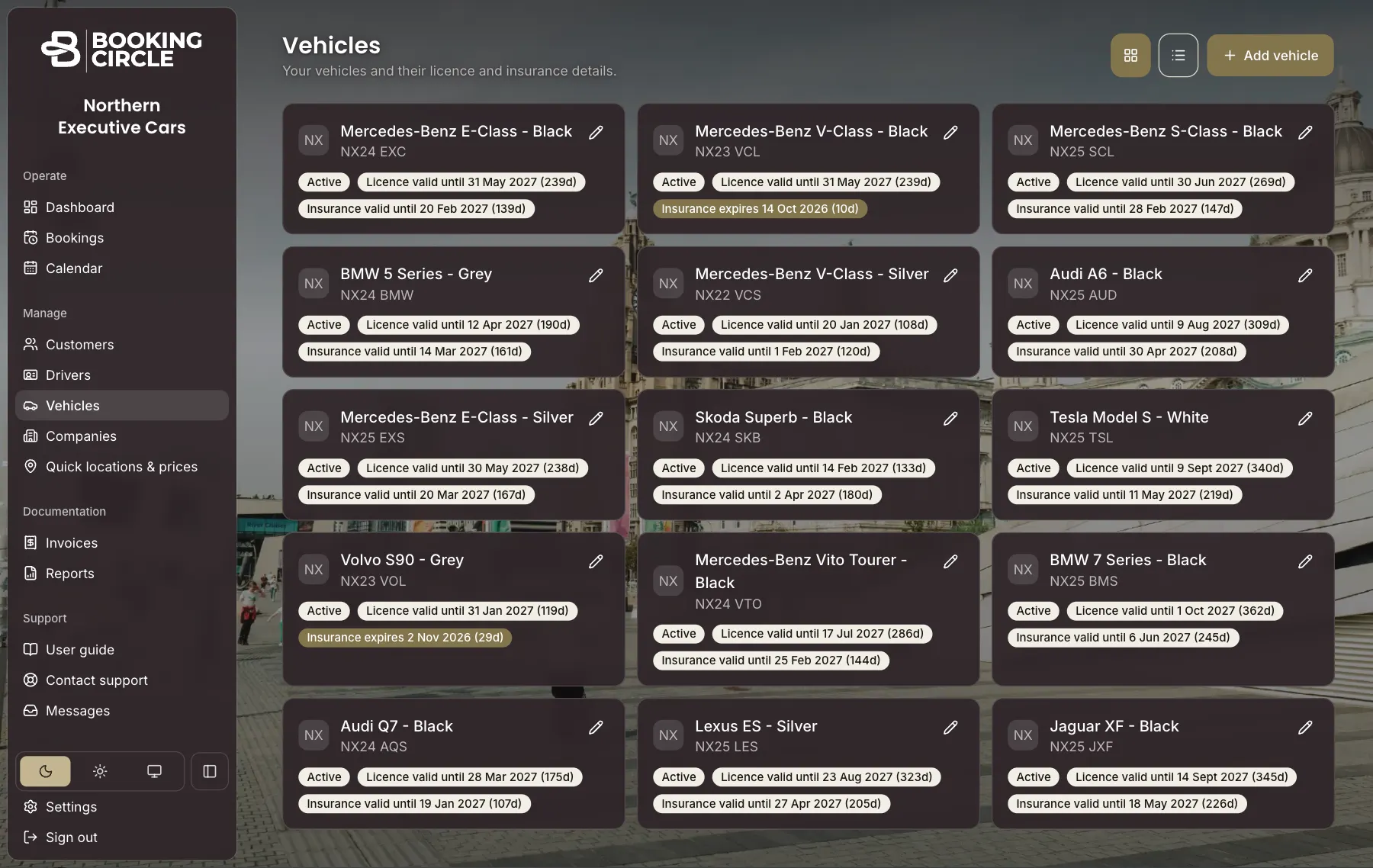Edit the Mercedes-Benz V-Class Black vehicle
1373x868 pixels.
pyautogui.click(x=950, y=132)
